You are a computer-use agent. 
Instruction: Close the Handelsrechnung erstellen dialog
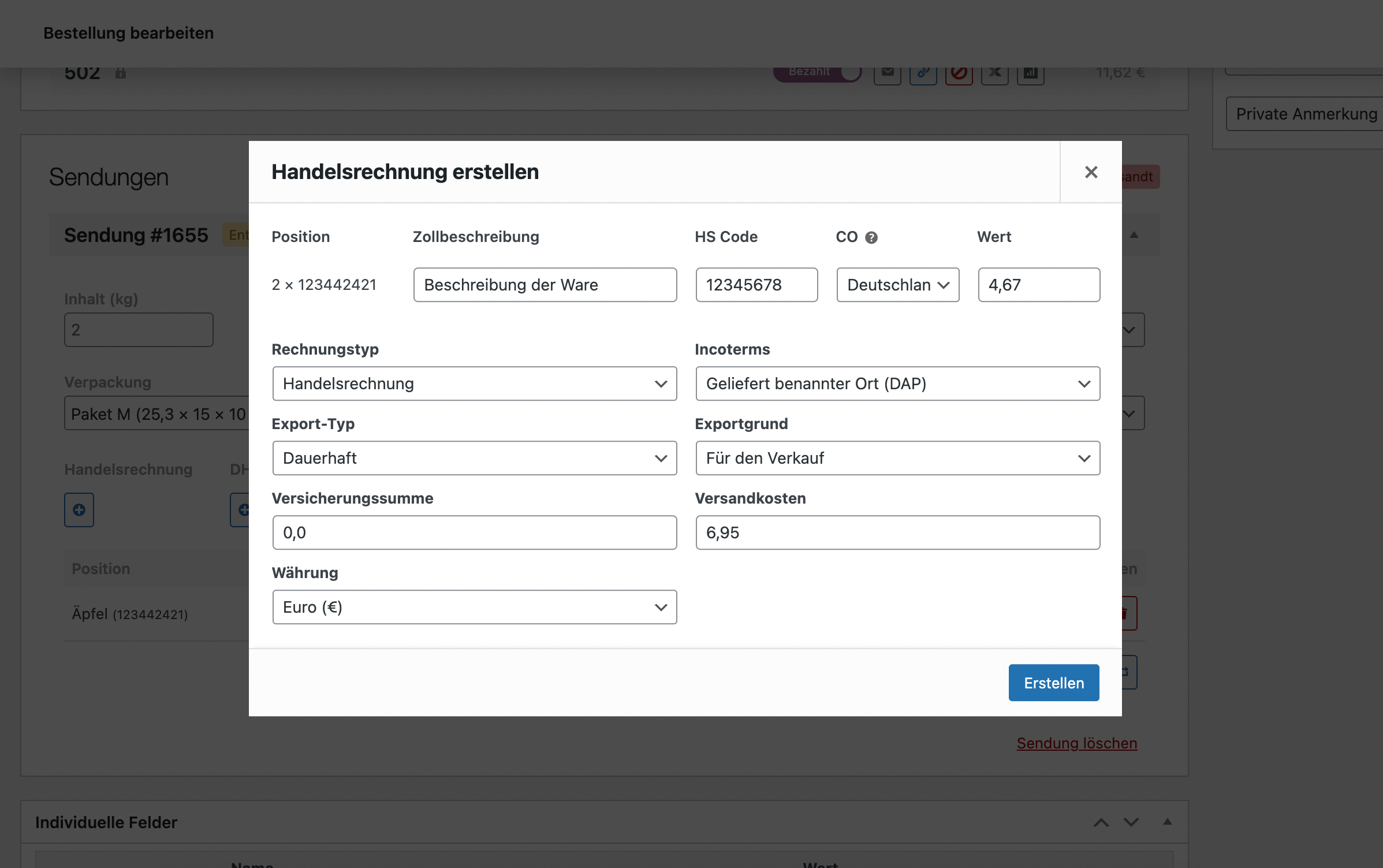[x=1091, y=172]
